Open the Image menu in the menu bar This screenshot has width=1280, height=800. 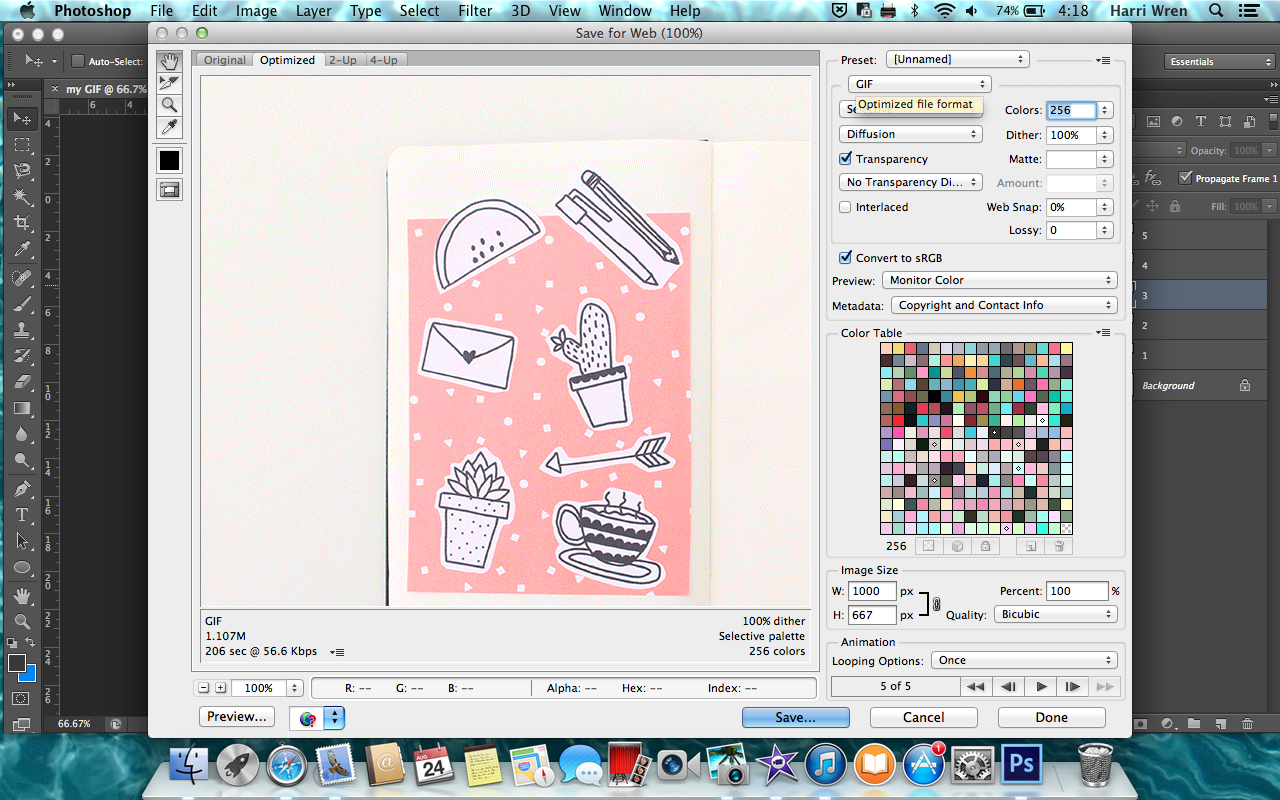pyautogui.click(x=256, y=11)
